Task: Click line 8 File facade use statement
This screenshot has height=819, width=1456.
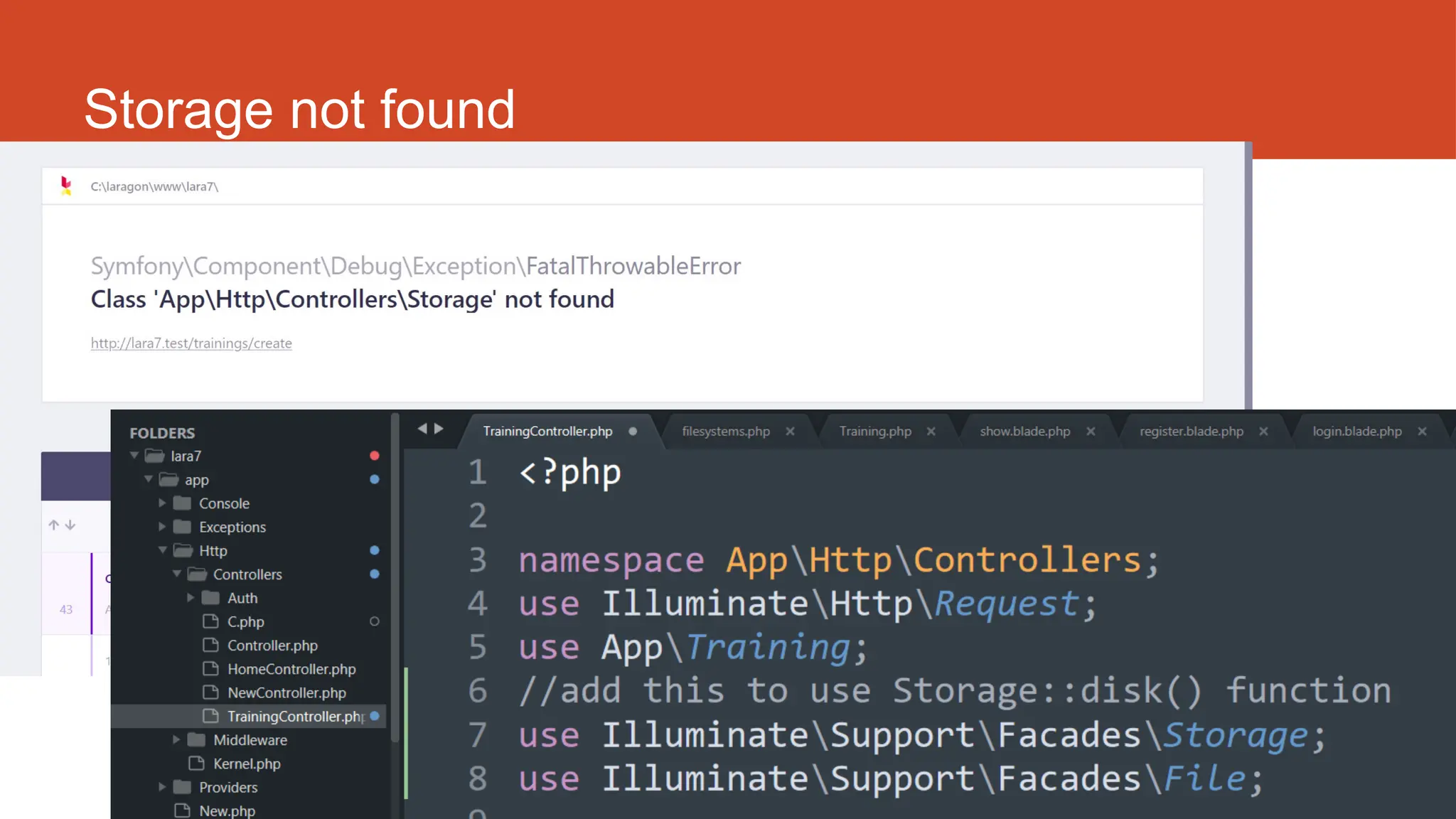Action: point(891,779)
